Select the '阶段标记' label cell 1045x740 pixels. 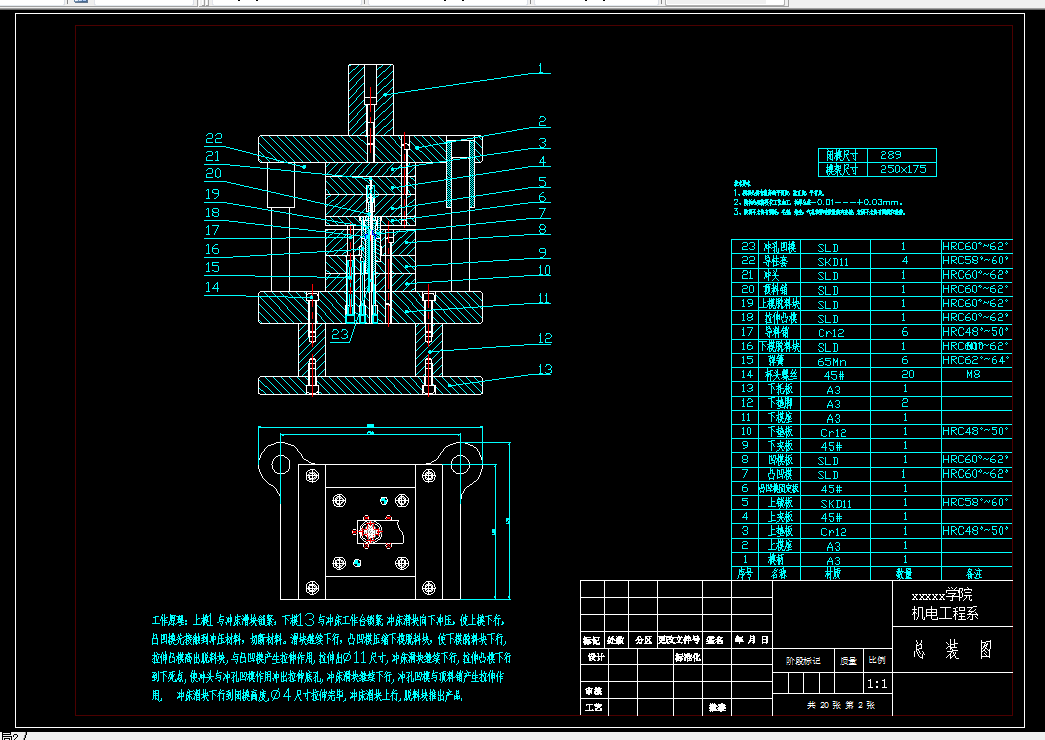click(803, 661)
